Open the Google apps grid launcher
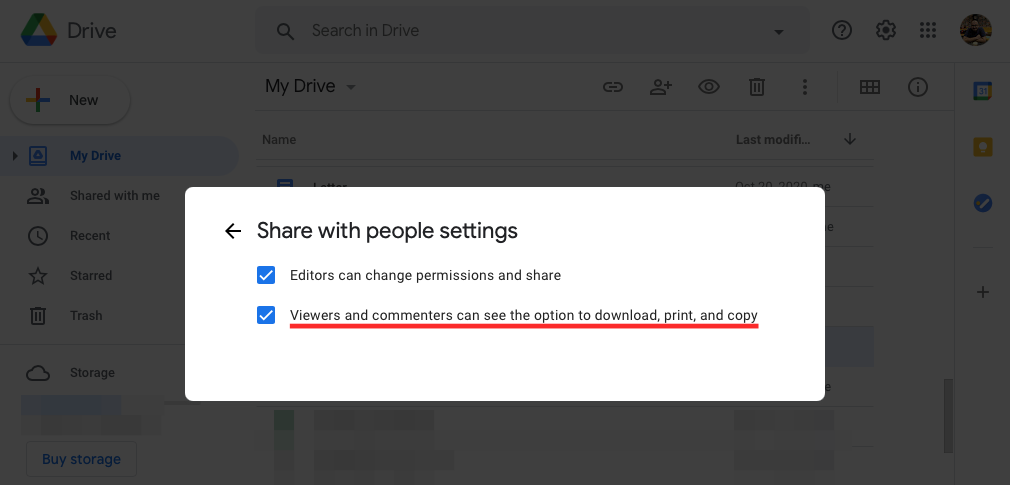This screenshot has width=1010, height=485. [928, 31]
